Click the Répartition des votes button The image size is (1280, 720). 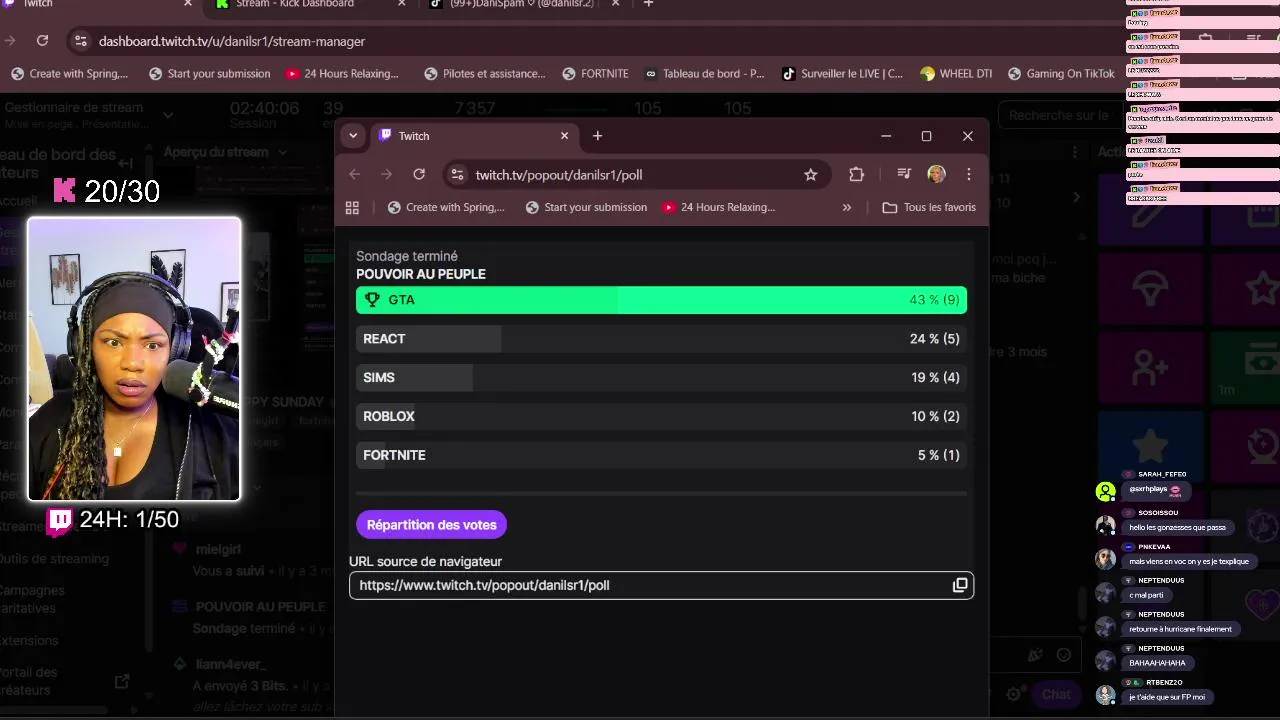432,525
